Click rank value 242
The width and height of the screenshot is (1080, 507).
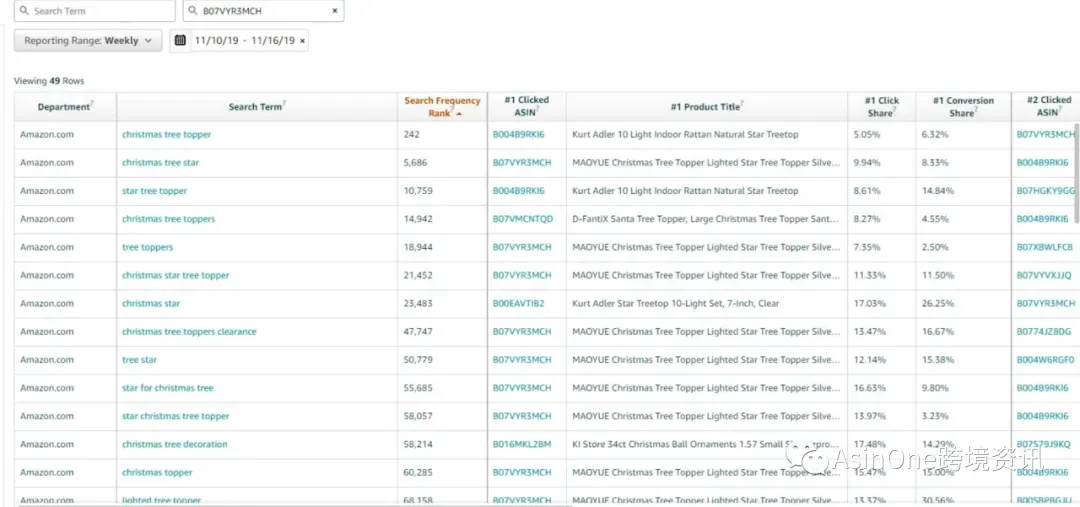(x=411, y=134)
